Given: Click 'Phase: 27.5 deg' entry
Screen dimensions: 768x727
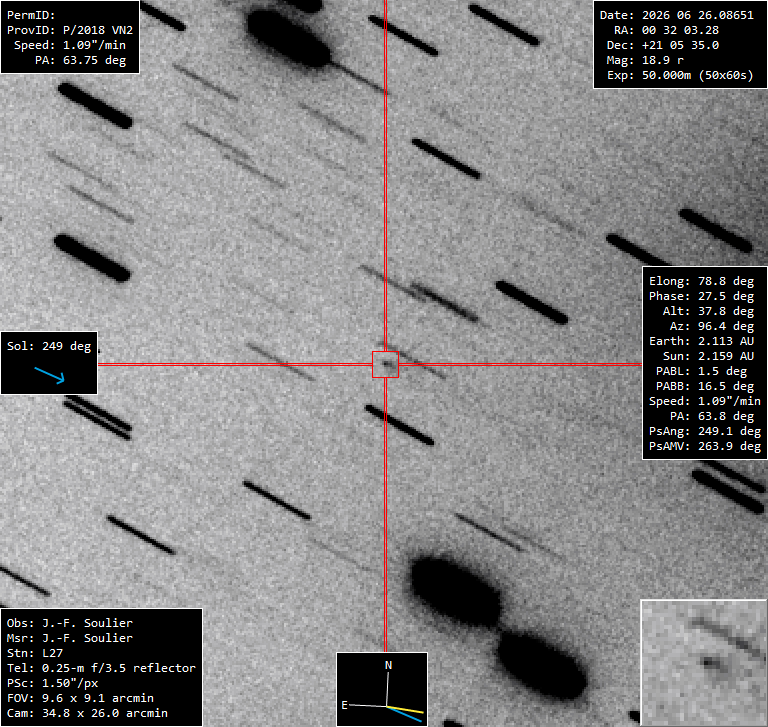Looking at the screenshot, I should coord(701,296).
